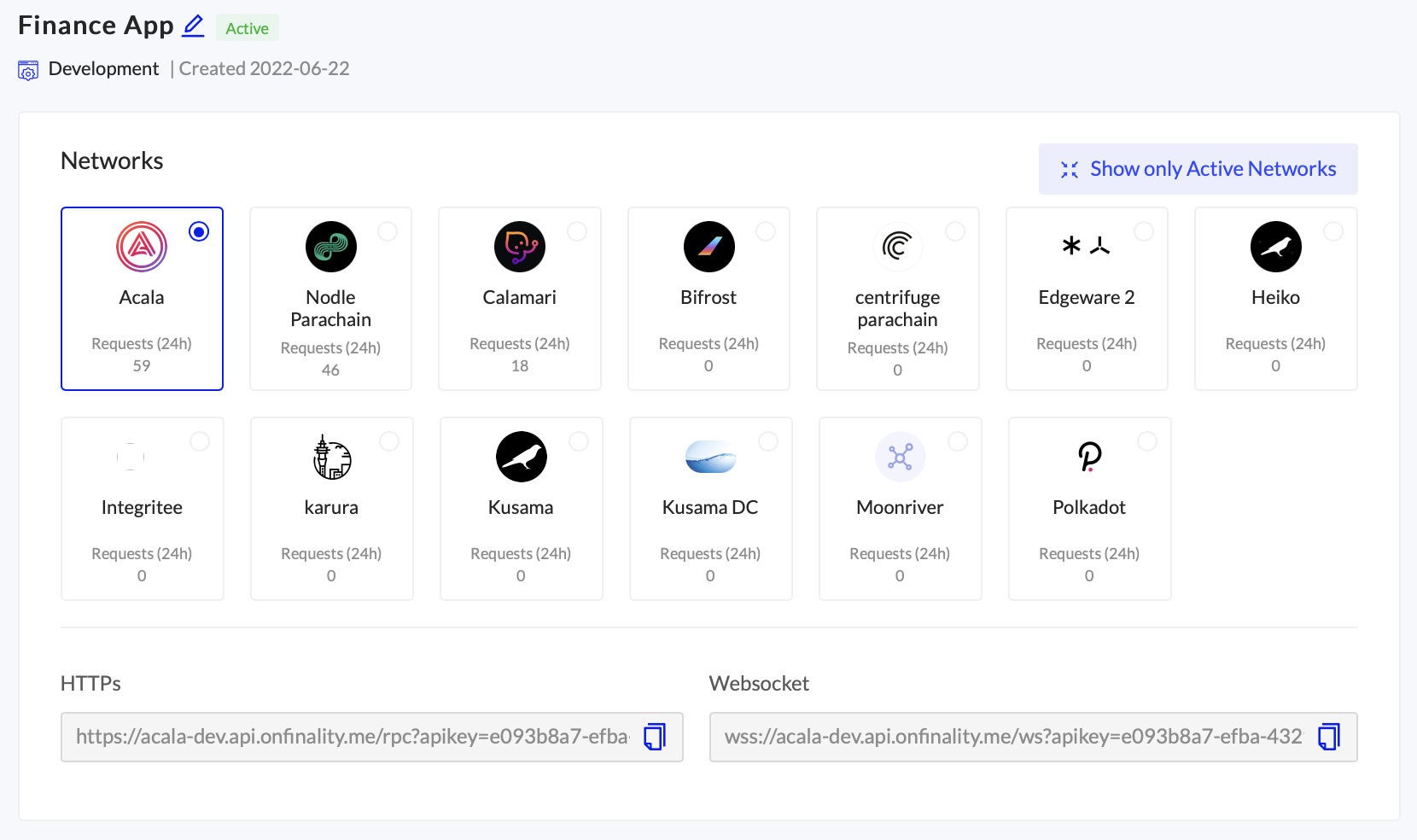Click the Calamari network logo
1417x840 pixels.
coord(520,247)
